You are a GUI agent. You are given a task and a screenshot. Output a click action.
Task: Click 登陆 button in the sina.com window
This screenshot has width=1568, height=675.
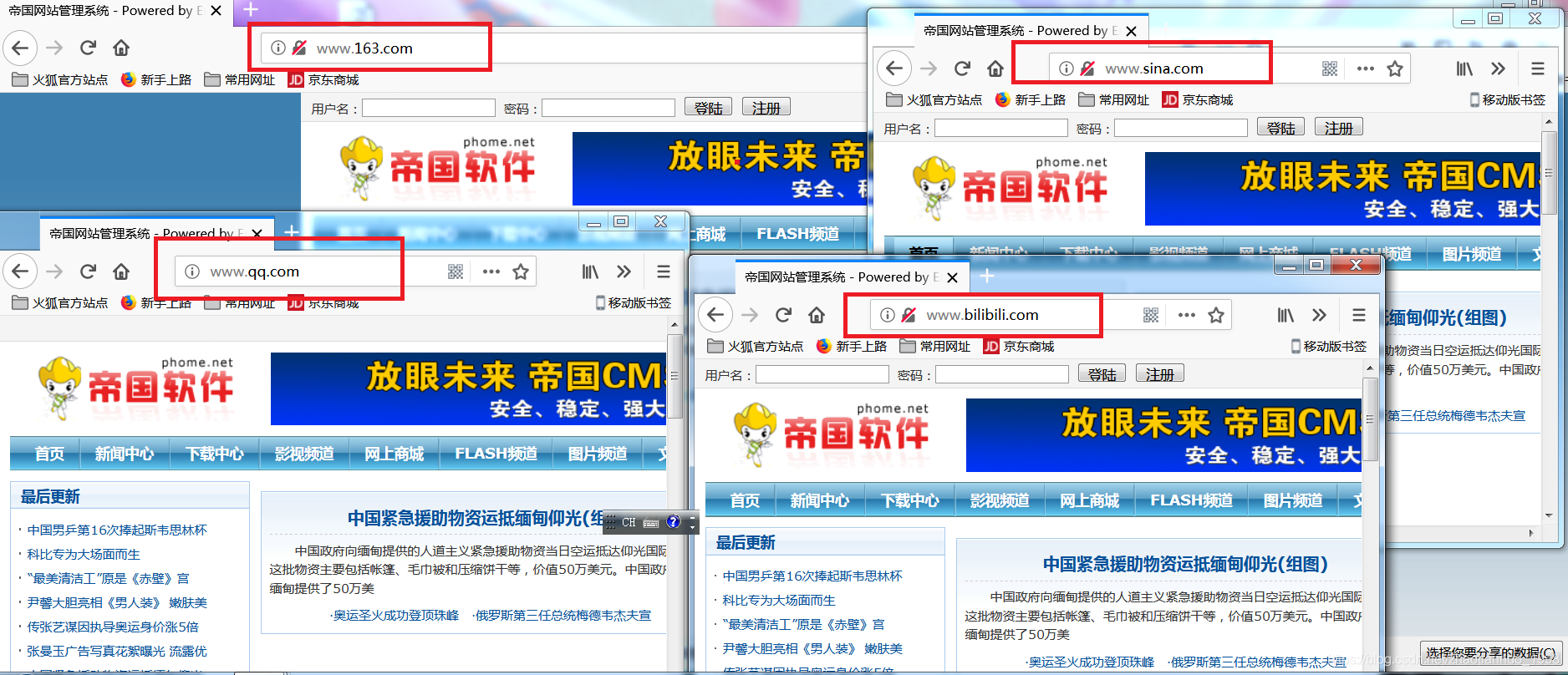click(x=1280, y=128)
